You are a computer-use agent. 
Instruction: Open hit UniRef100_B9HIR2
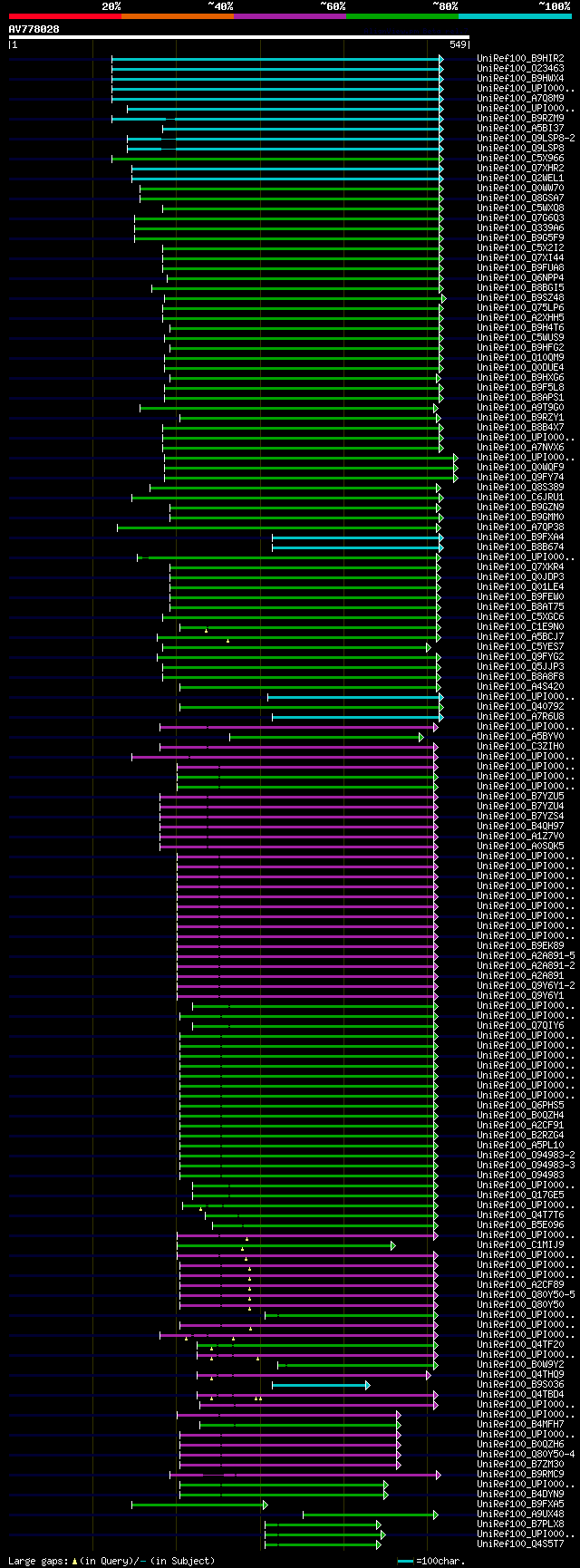pos(520,59)
